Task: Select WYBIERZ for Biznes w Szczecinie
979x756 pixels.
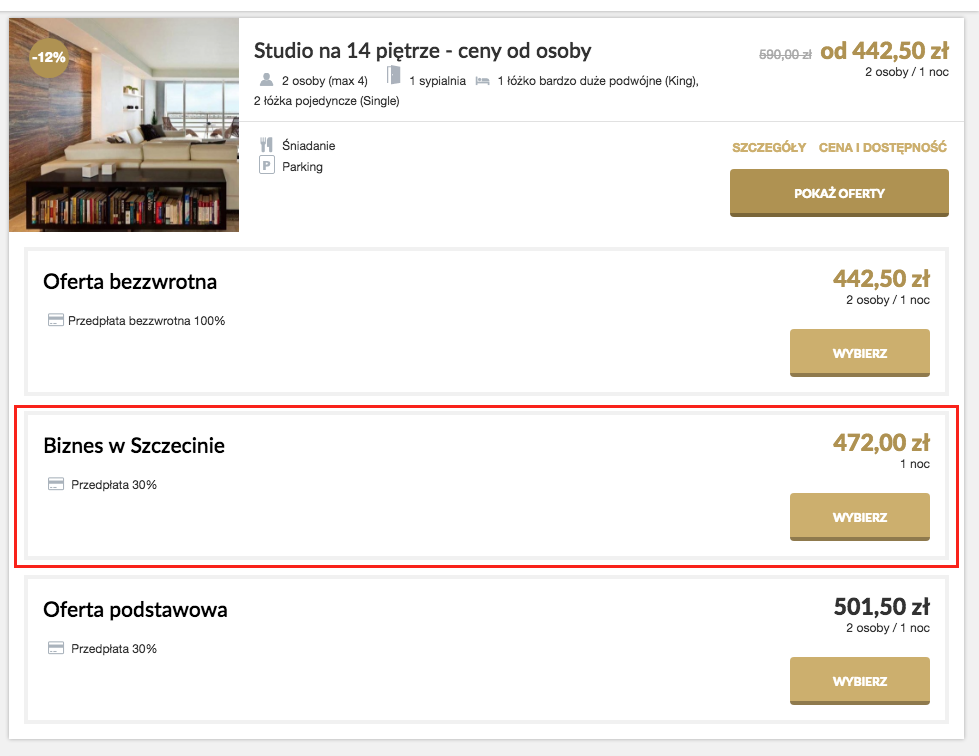Action: [860, 517]
